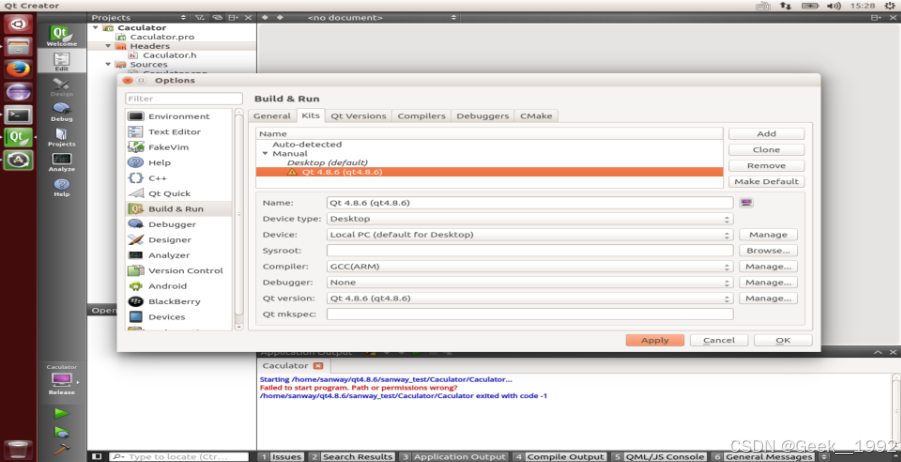Open Ubuntu Dash home button

click(x=18, y=24)
